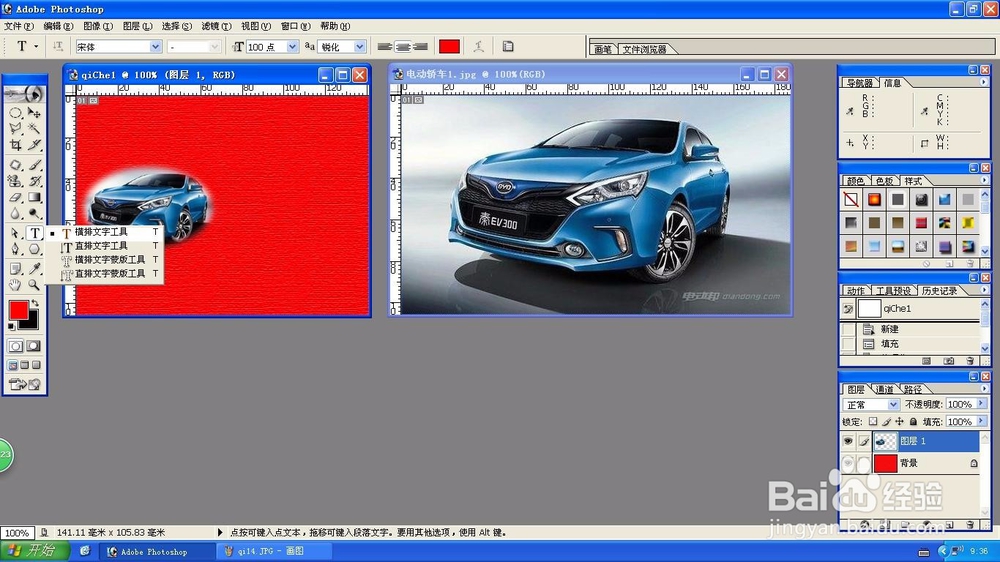Image resolution: width=1000 pixels, height=562 pixels.
Task: Open font family dropdown 宋体
Action: coord(155,47)
